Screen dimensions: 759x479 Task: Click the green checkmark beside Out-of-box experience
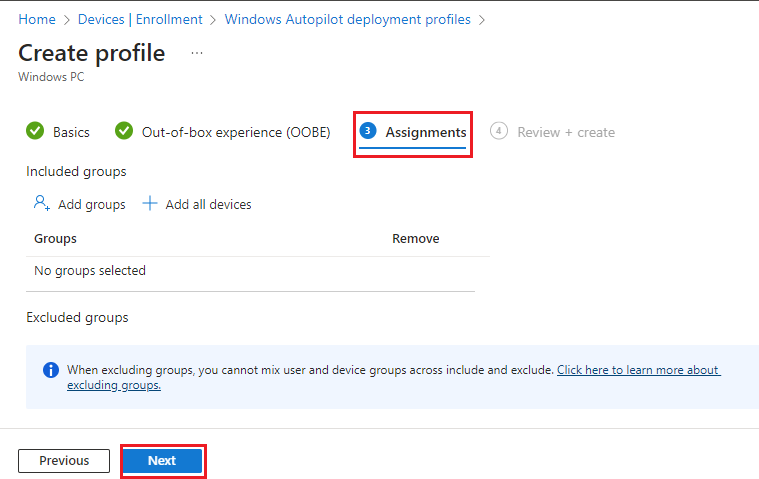tap(124, 131)
